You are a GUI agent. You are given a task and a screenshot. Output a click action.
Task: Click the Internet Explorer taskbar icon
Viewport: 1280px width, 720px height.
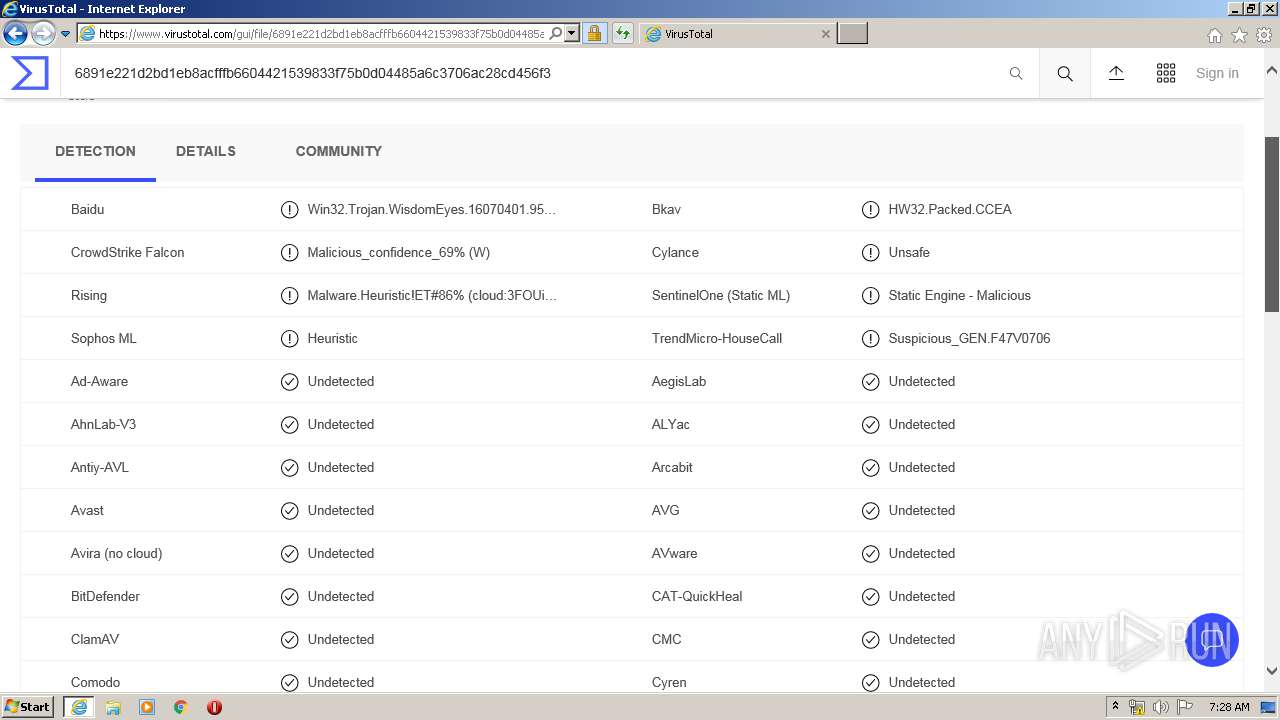click(x=79, y=707)
